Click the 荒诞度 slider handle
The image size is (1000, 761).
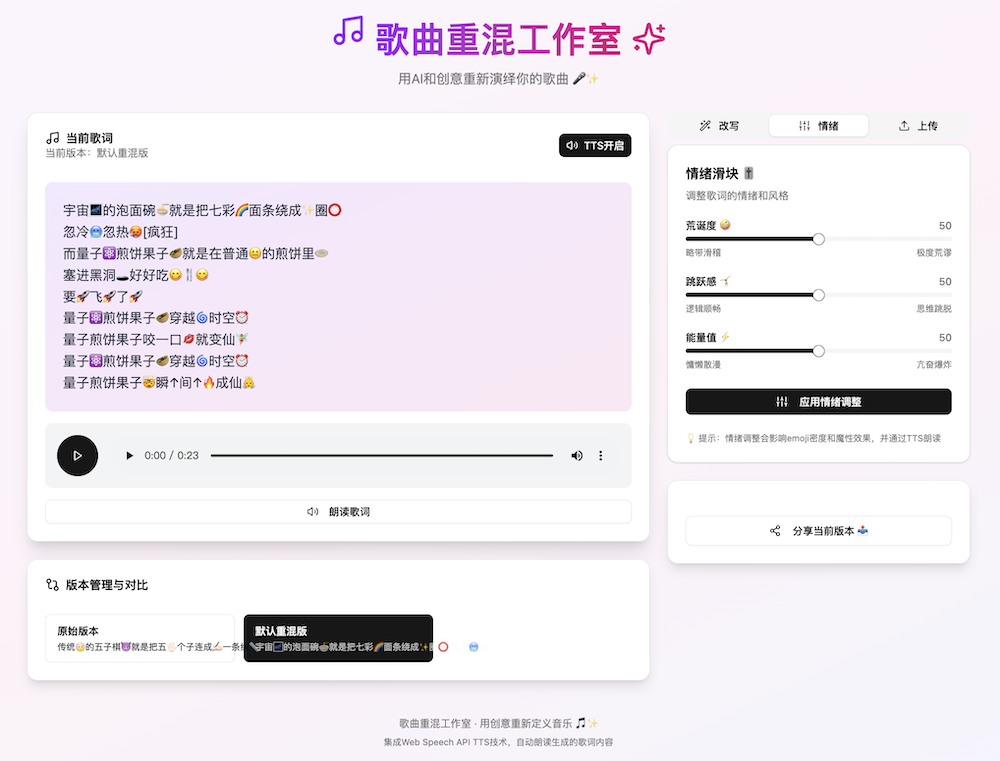coord(819,239)
